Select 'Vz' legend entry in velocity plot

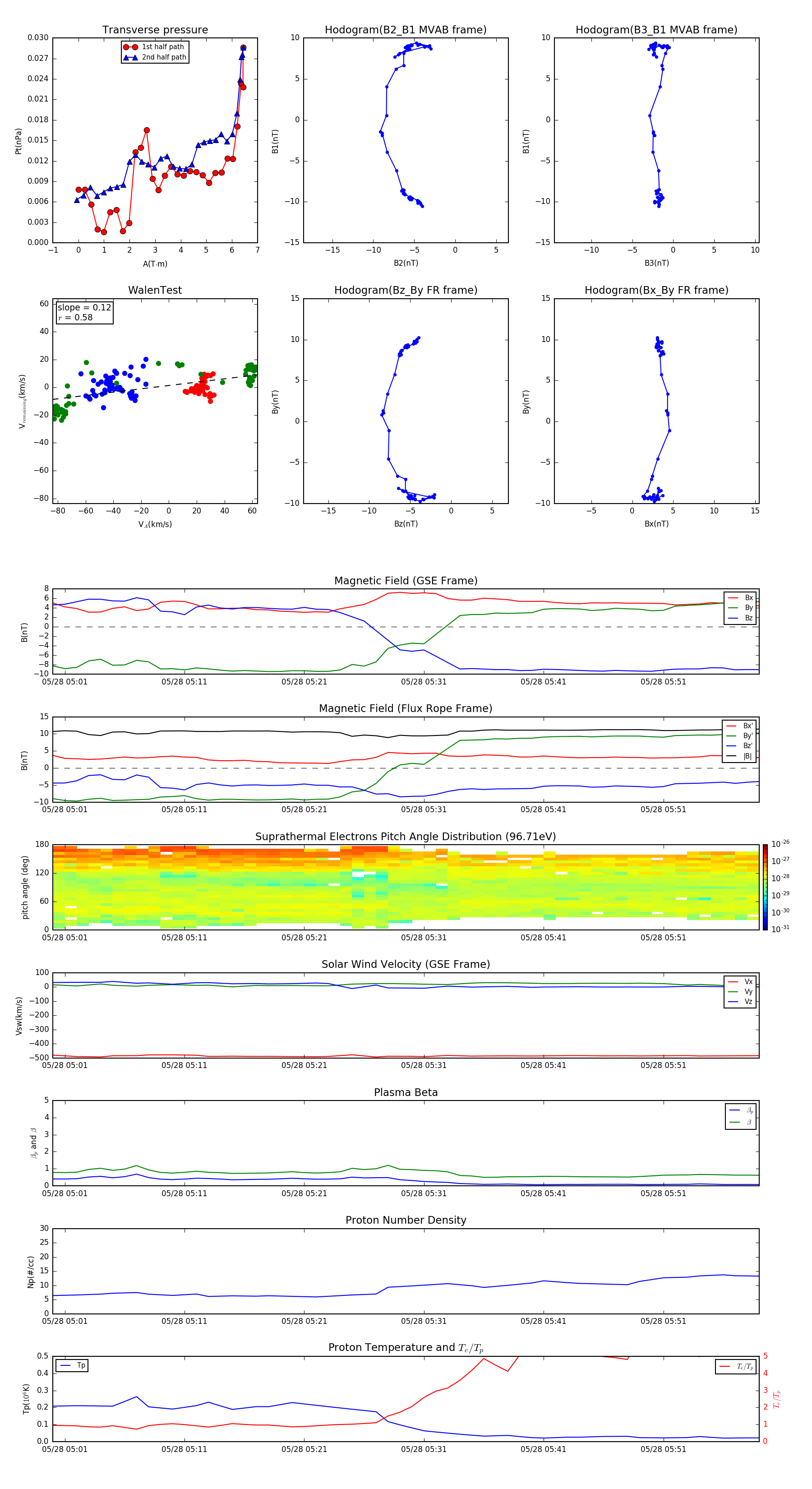[x=740, y=1002]
